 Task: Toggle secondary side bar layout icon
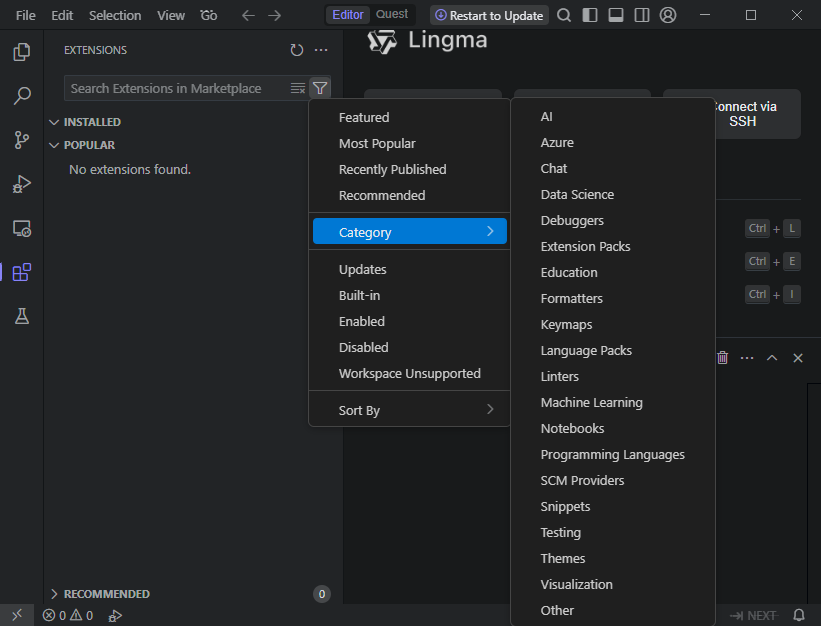642,15
